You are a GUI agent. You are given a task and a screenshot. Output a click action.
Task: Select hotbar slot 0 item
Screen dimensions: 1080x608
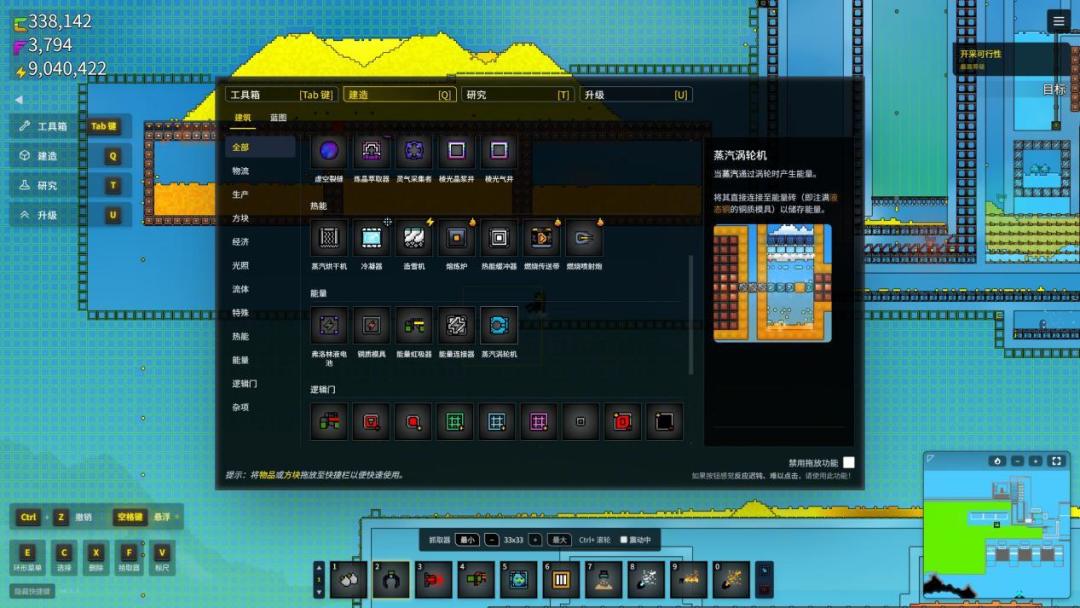[x=731, y=580]
